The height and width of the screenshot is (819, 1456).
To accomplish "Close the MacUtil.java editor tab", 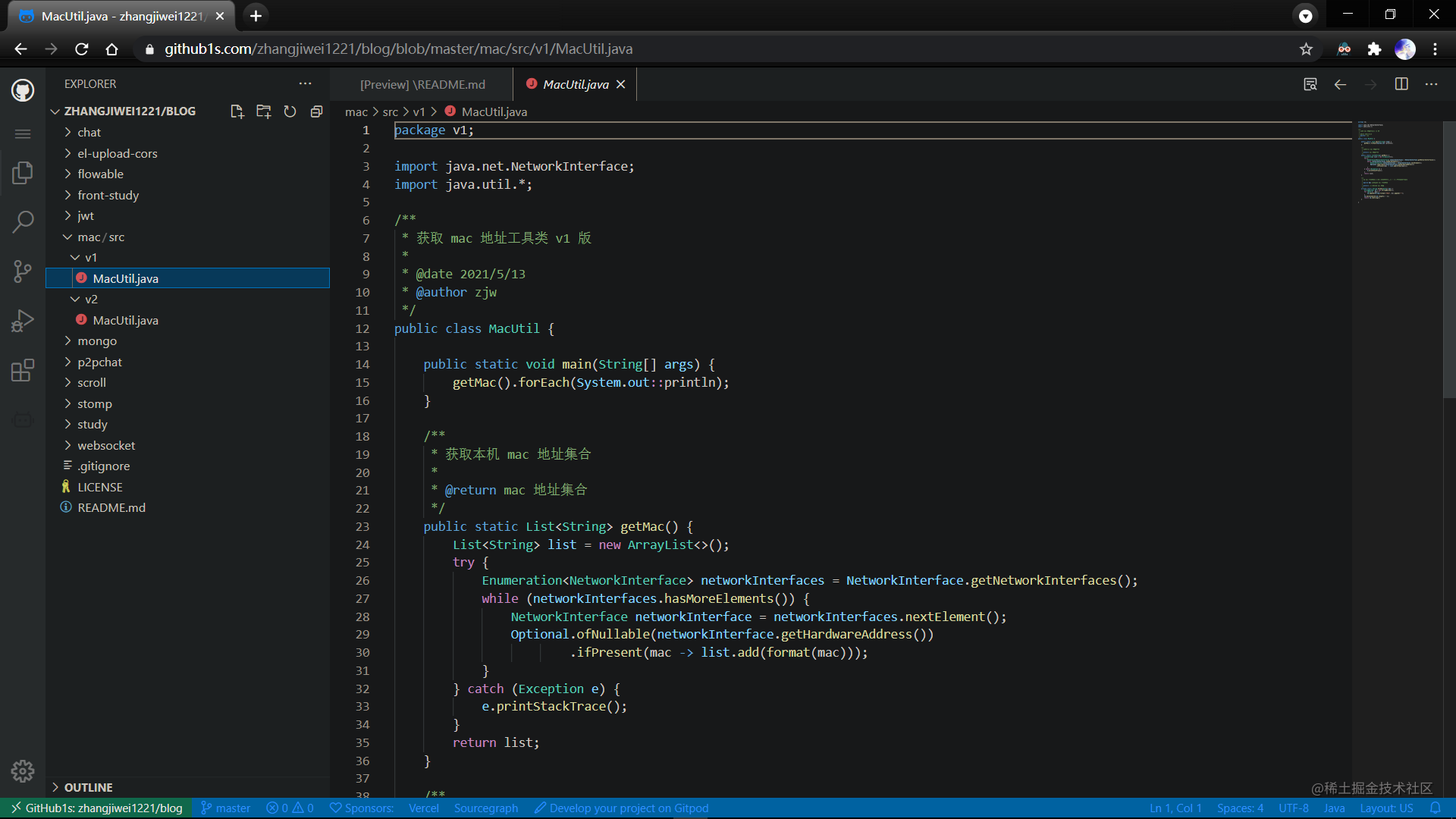I will pos(621,84).
